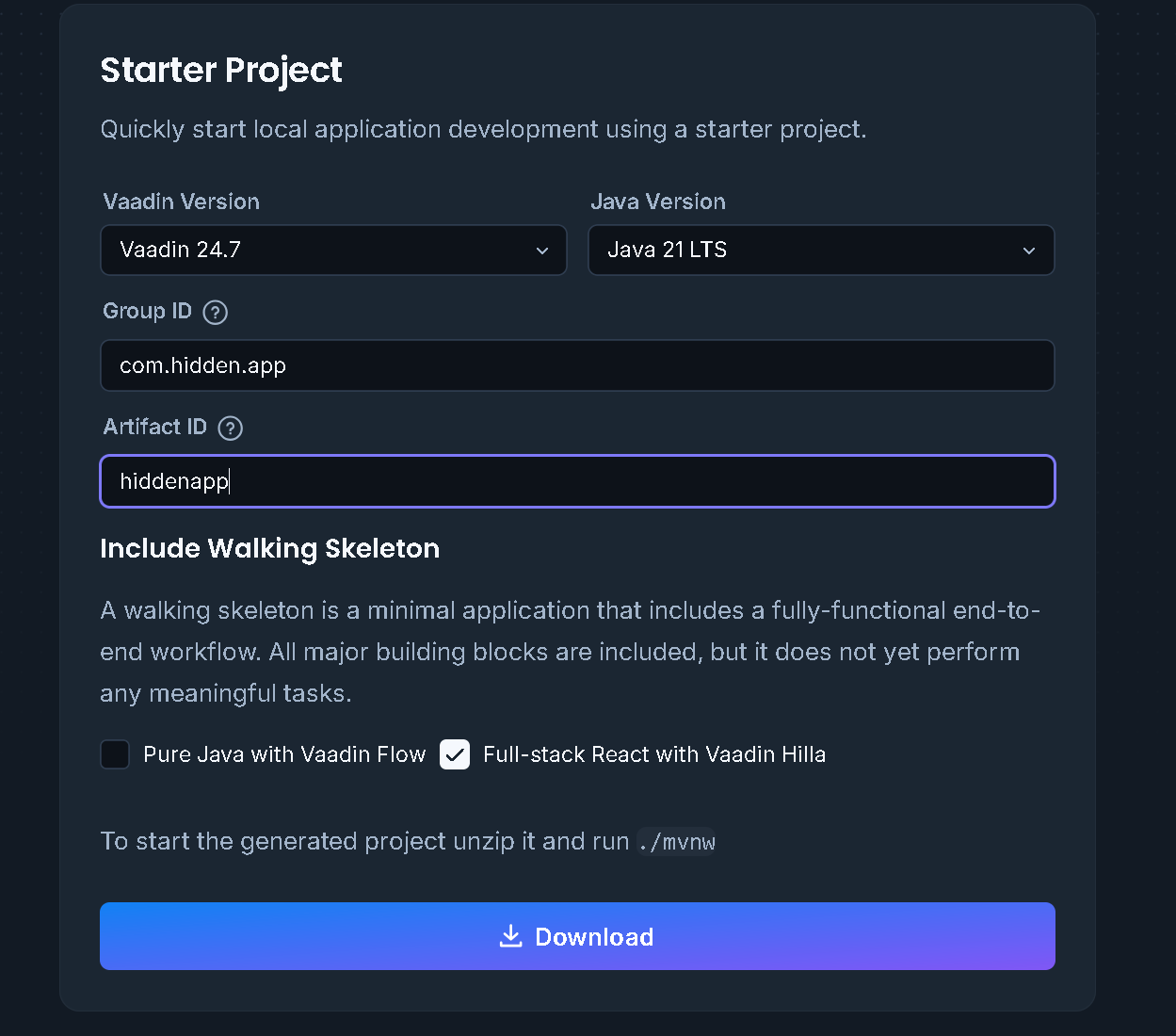
Task: Click the Artifact ID help question-mark icon
Action: 231,429
